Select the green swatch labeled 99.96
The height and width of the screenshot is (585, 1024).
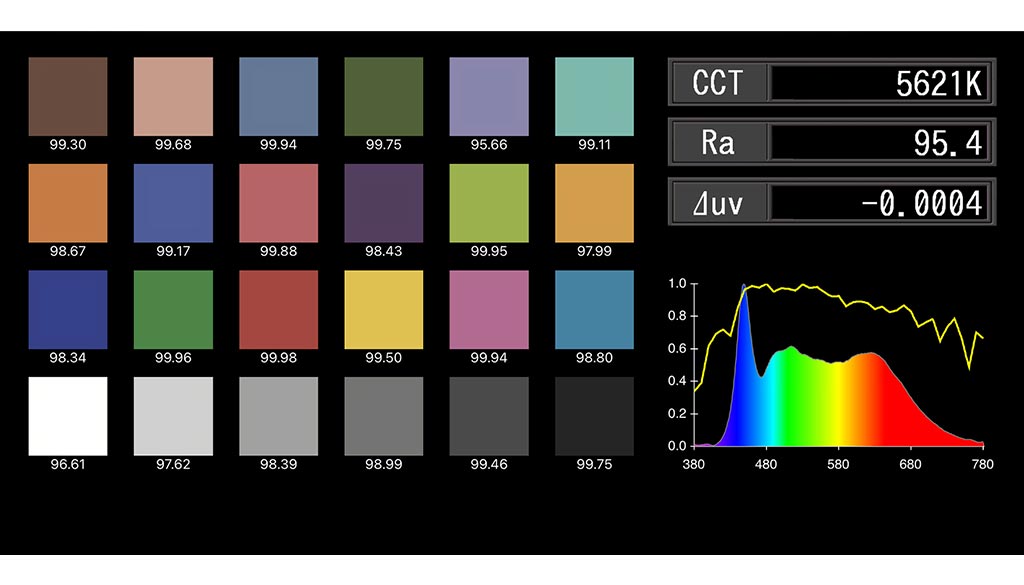click(x=173, y=309)
